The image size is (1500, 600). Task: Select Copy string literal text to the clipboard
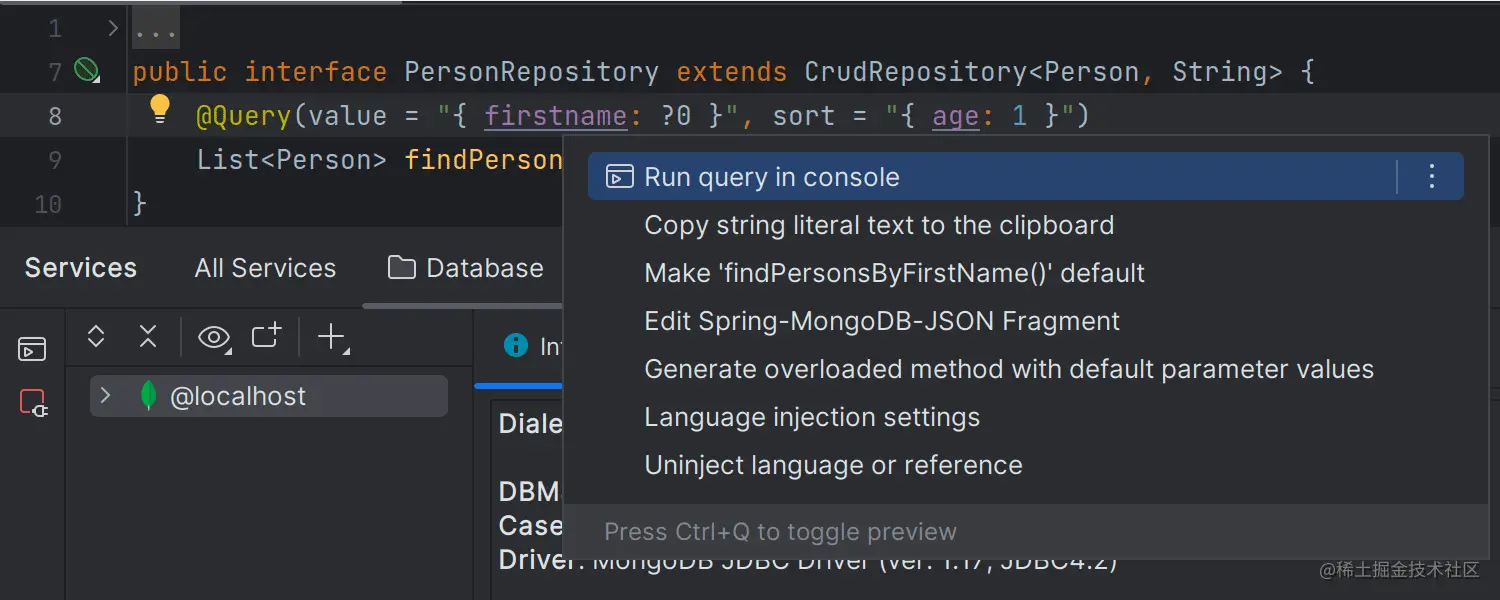pyautogui.click(x=880, y=225)
